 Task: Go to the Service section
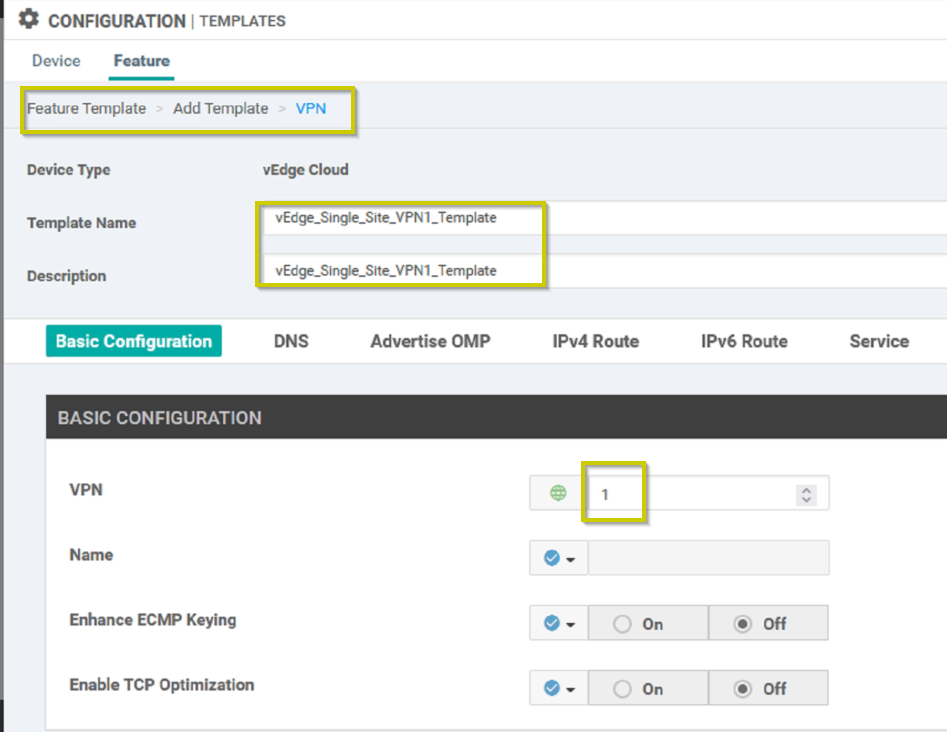point(879,341)
